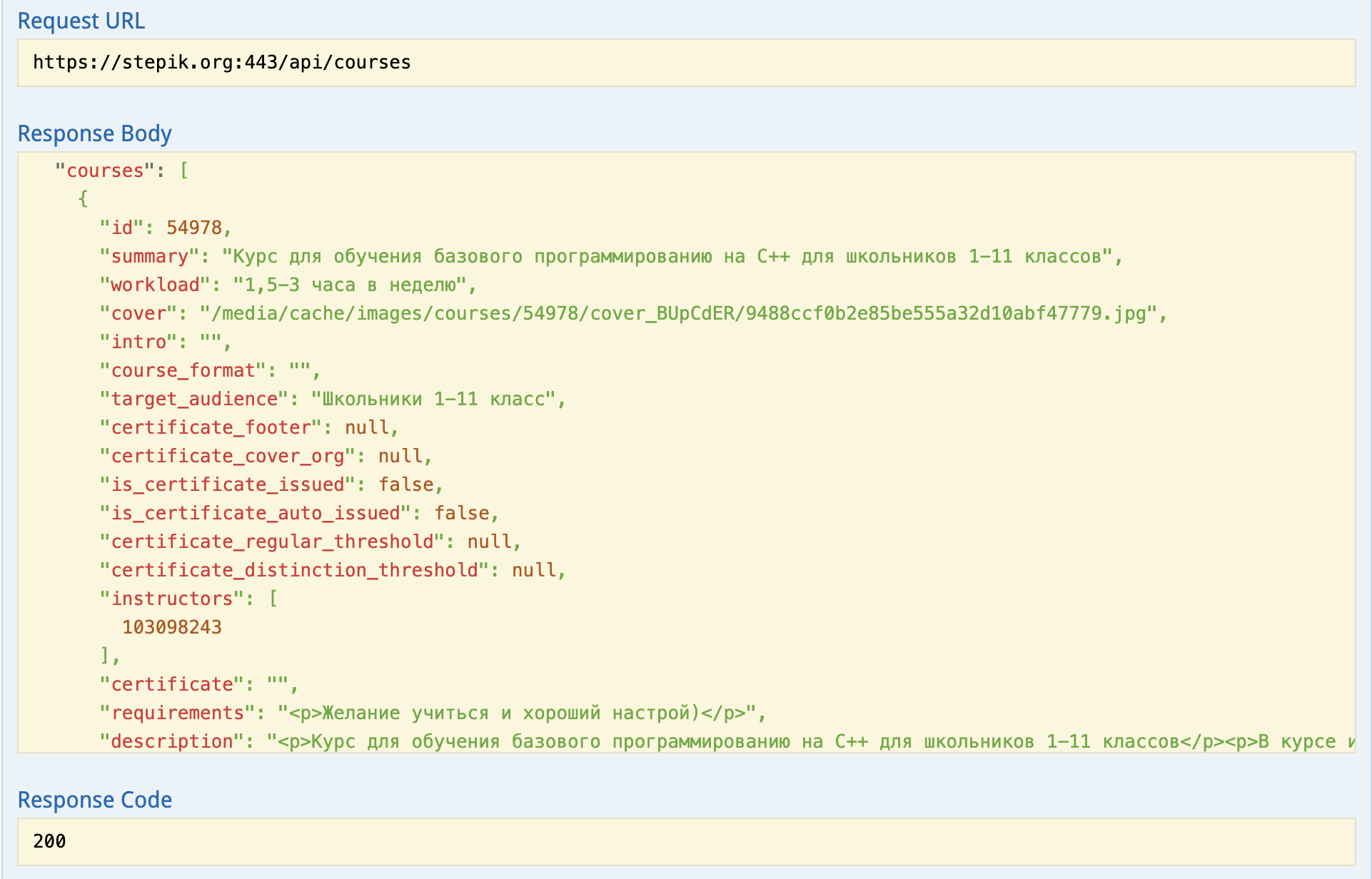Click the "certificate_distinction_threshold" key
Image resolution: width=1372 pixels, height=879 pixels.
294,571
